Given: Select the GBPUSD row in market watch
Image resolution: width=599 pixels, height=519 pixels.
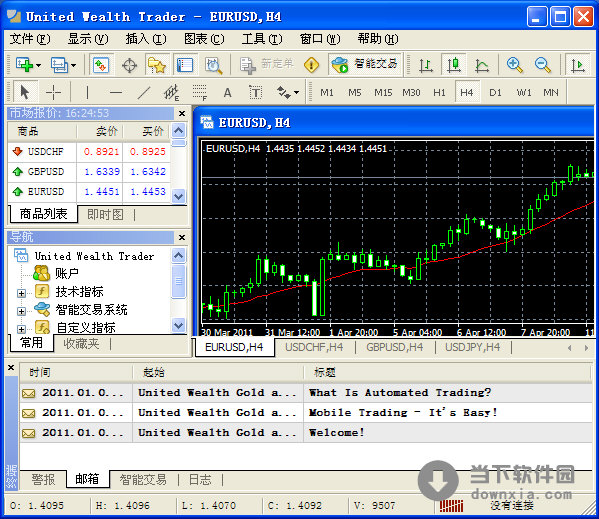Looking at the screenshot, I should [x=89, y=171].
